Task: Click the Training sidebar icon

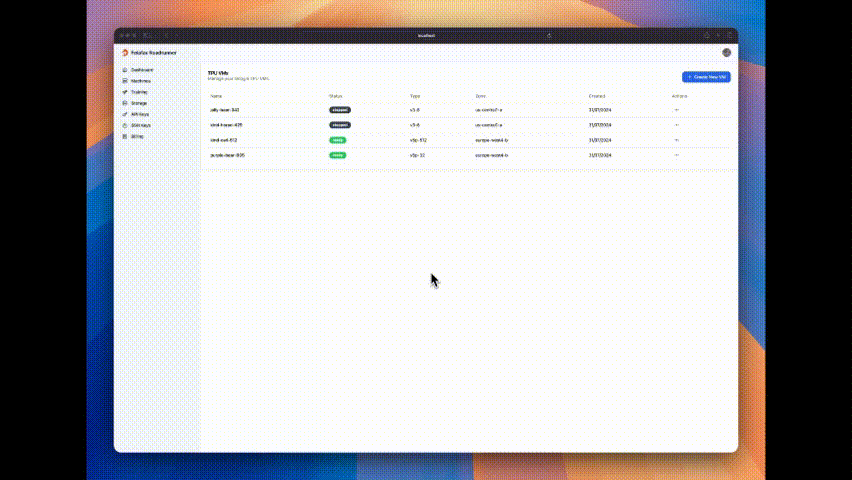Action: (x=124, y=92)
